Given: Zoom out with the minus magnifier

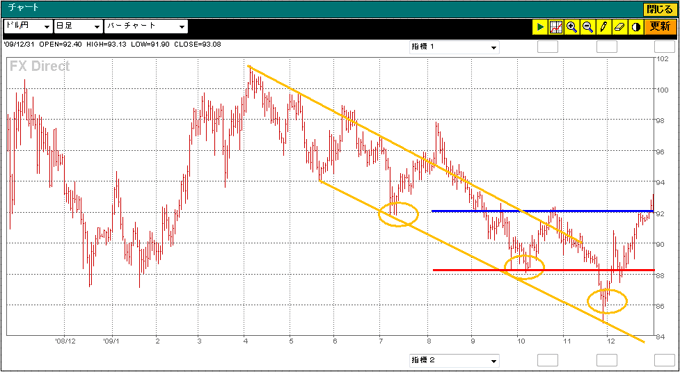Looking at the screenshot, I should coord(588,27).
